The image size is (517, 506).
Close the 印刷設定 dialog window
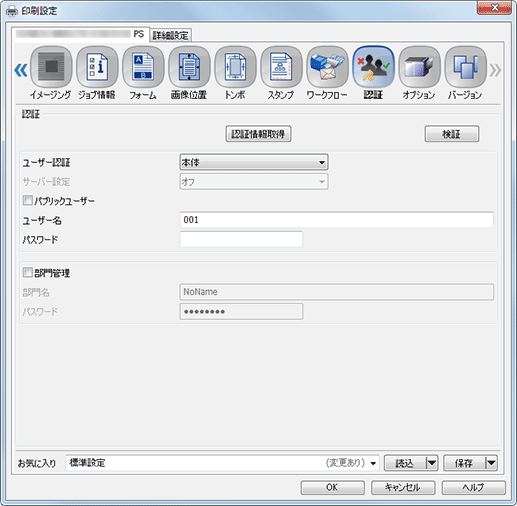point(495,8)
